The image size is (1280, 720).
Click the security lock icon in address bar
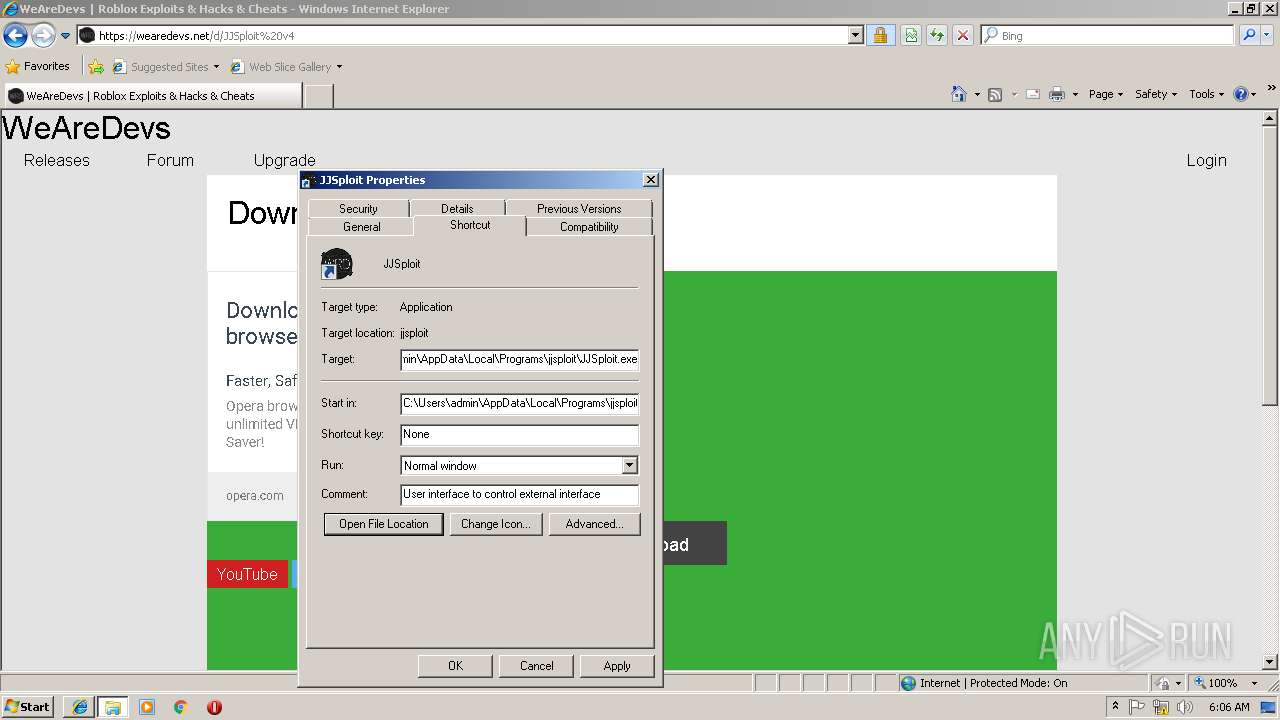click(880, 36)
